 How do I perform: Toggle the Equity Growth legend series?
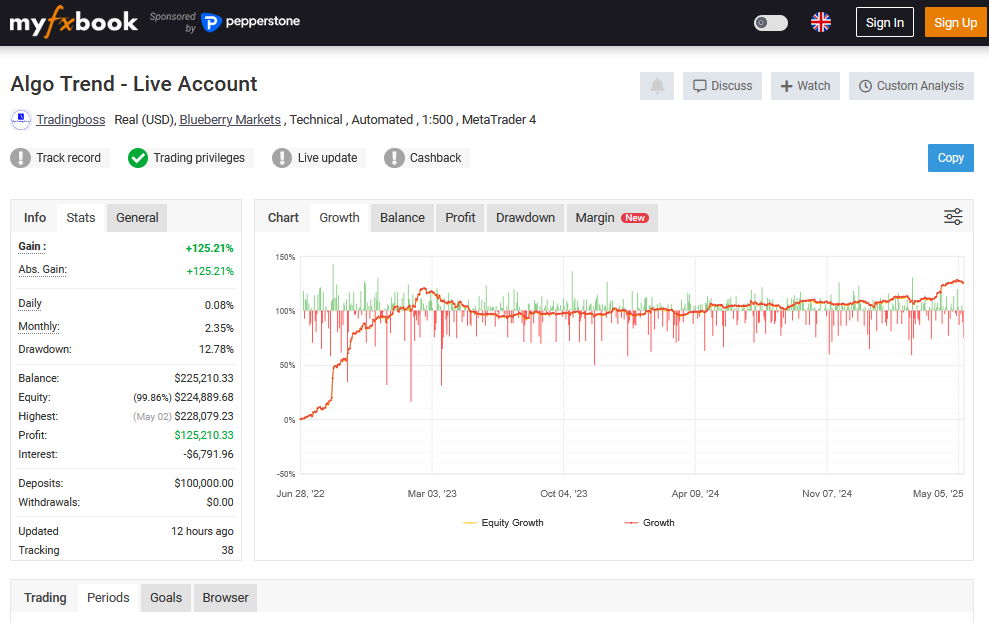coord(503,523)
